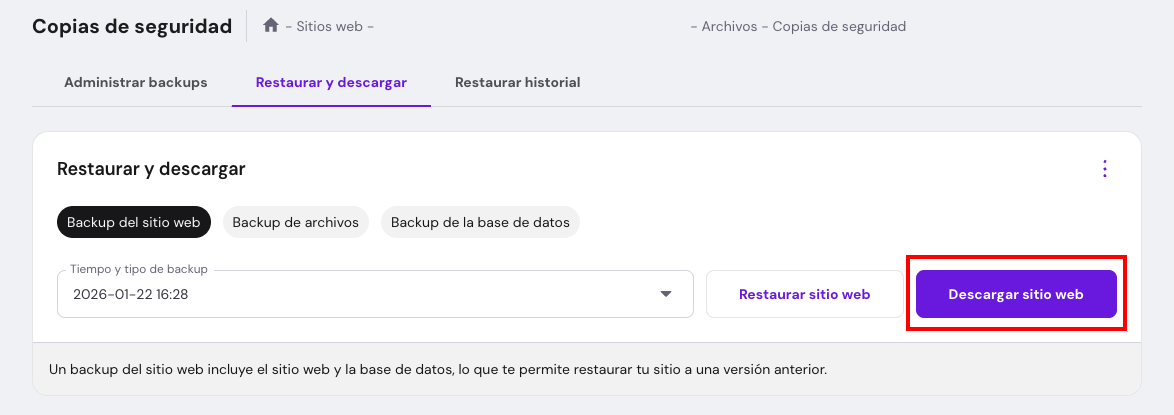Screen dimensions: 1174x415
Task: Click the Tiempo y tipo de backup label
Action: tap(139, 270)
